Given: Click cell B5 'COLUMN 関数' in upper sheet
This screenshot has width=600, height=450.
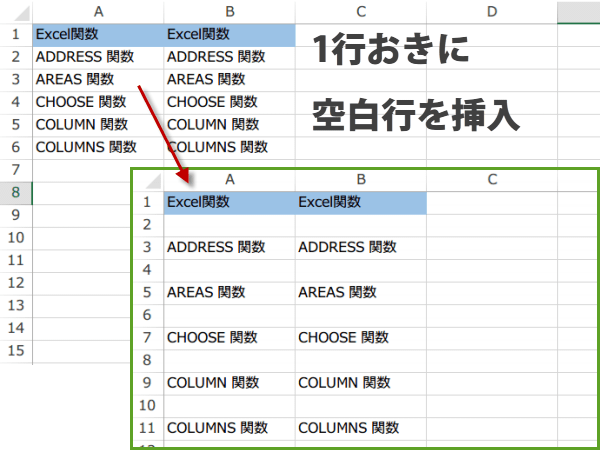Looking at the screenshot, I should (230, 126).
